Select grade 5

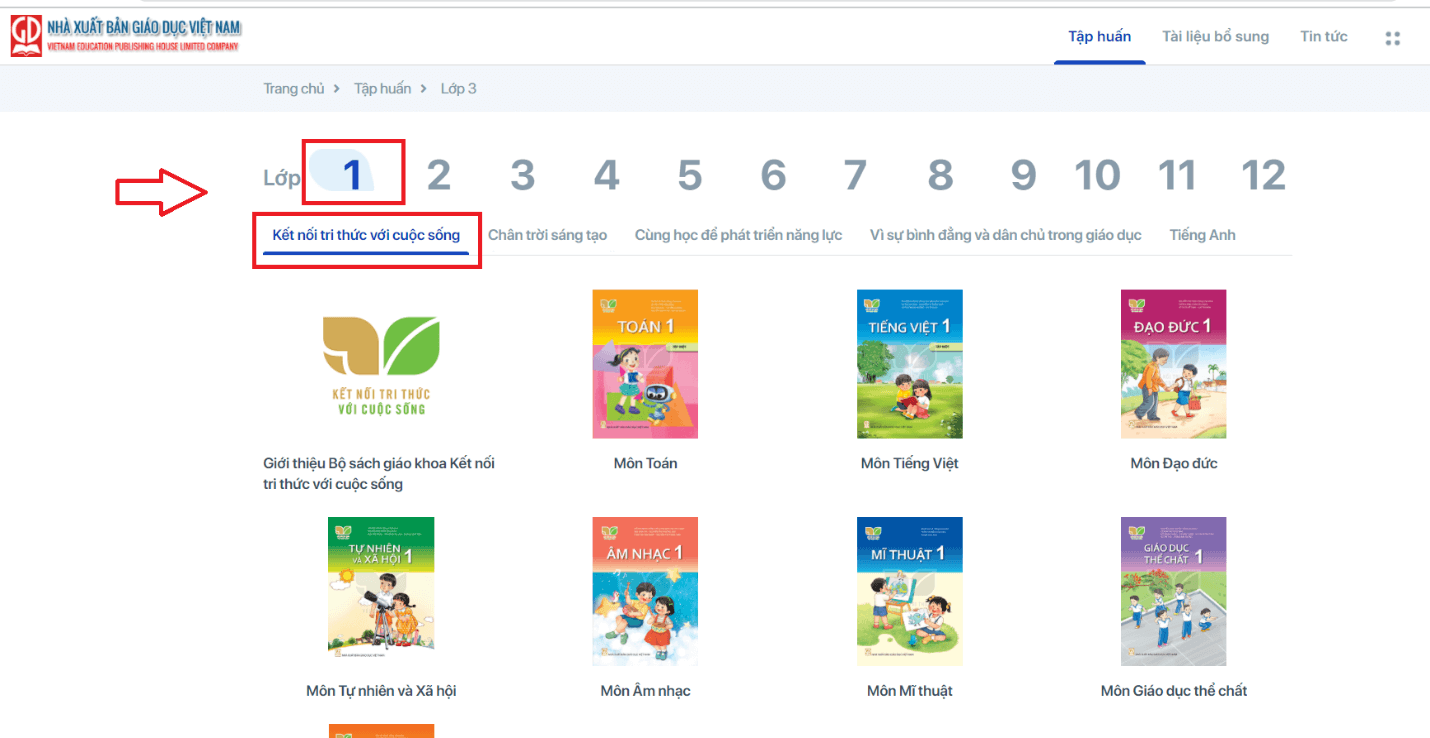[689, 176]
